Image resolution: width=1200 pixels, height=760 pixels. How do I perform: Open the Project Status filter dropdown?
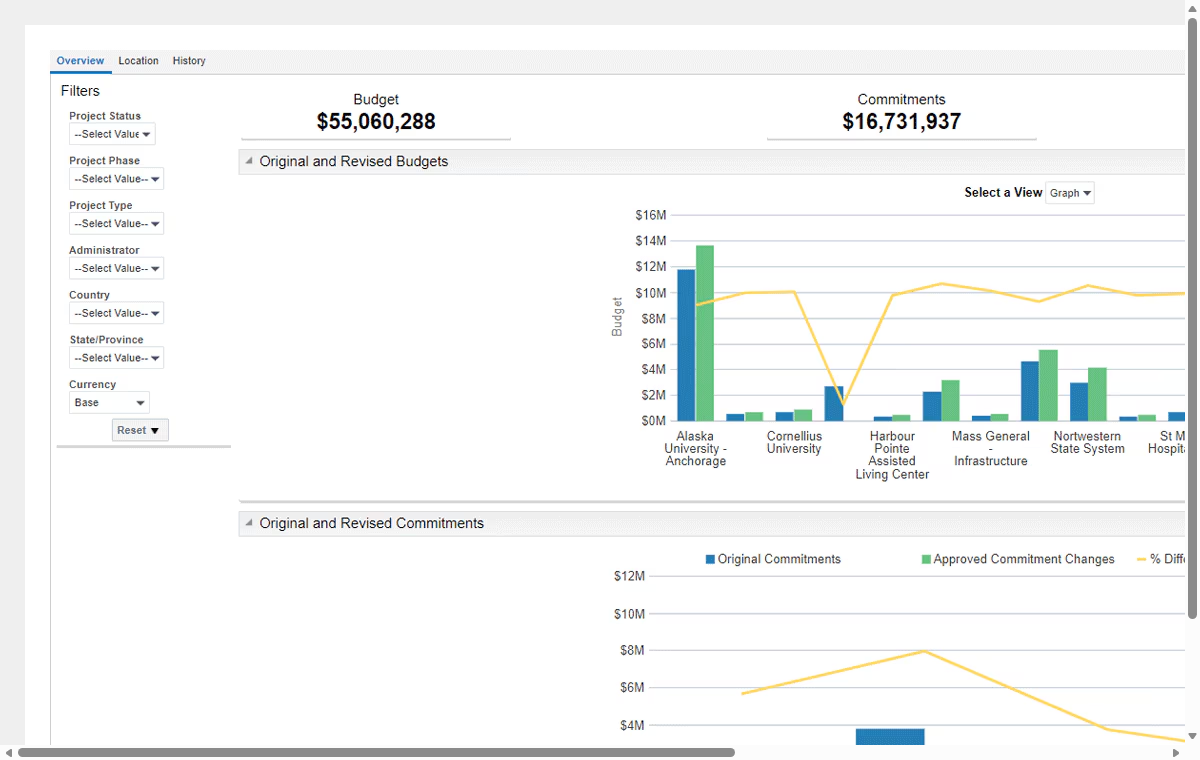(x=112, y=134)
